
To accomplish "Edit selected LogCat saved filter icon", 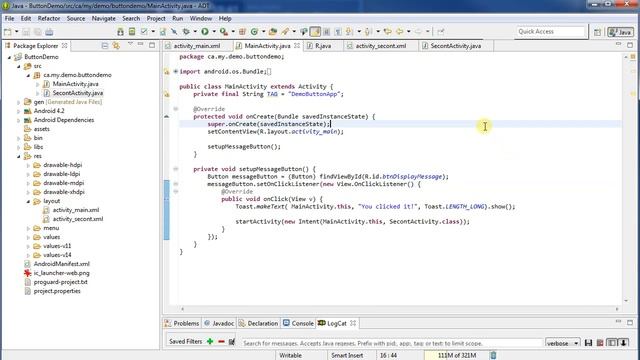I will pyautogui.click(x=231, y=341).
